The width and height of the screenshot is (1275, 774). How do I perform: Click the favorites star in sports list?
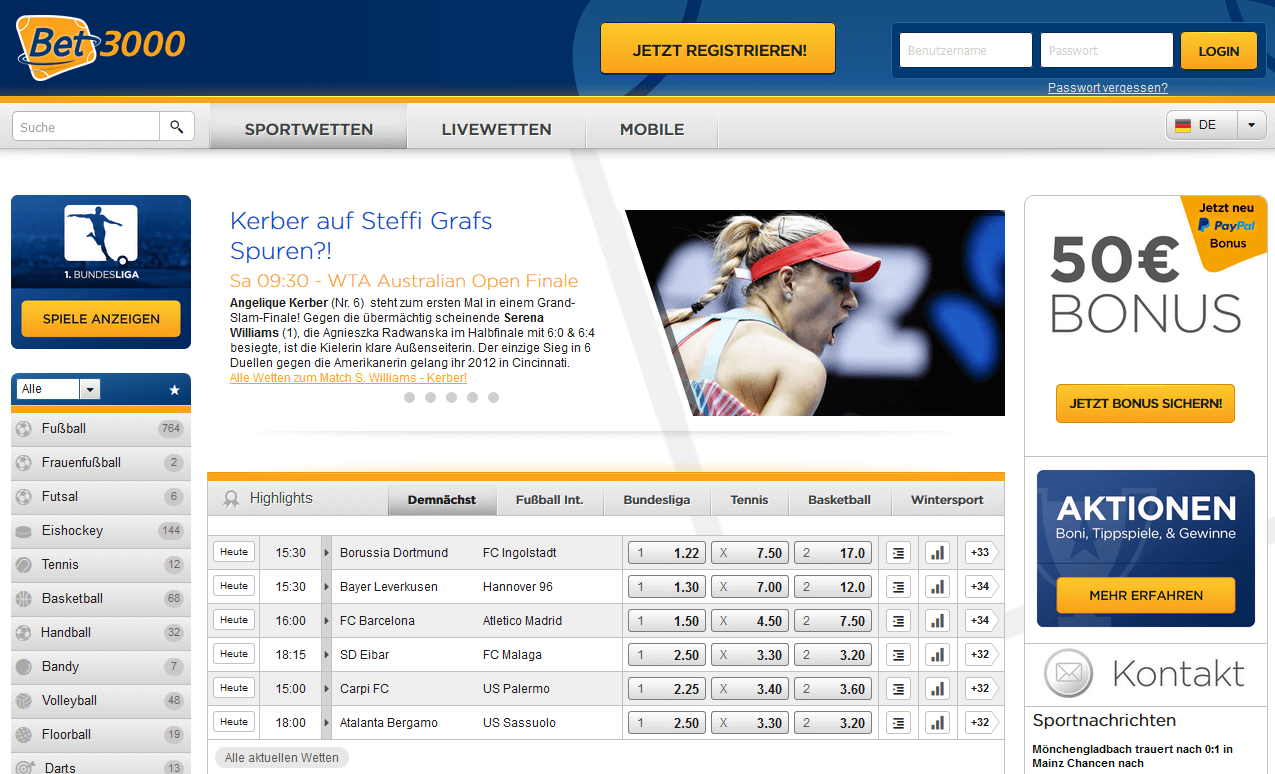coord(175,389)
